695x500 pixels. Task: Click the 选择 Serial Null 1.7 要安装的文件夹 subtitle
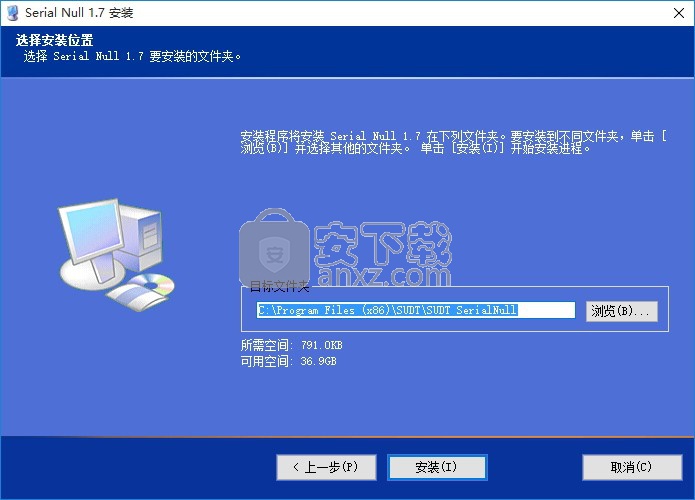132,56
